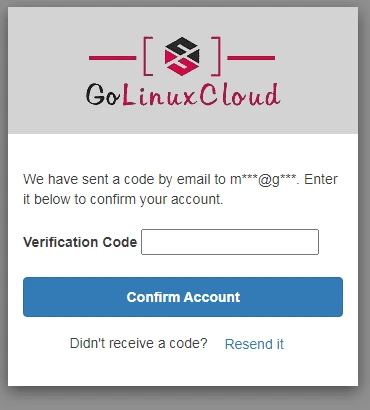Click the red "Linux" word in logo

pos(159,95)
